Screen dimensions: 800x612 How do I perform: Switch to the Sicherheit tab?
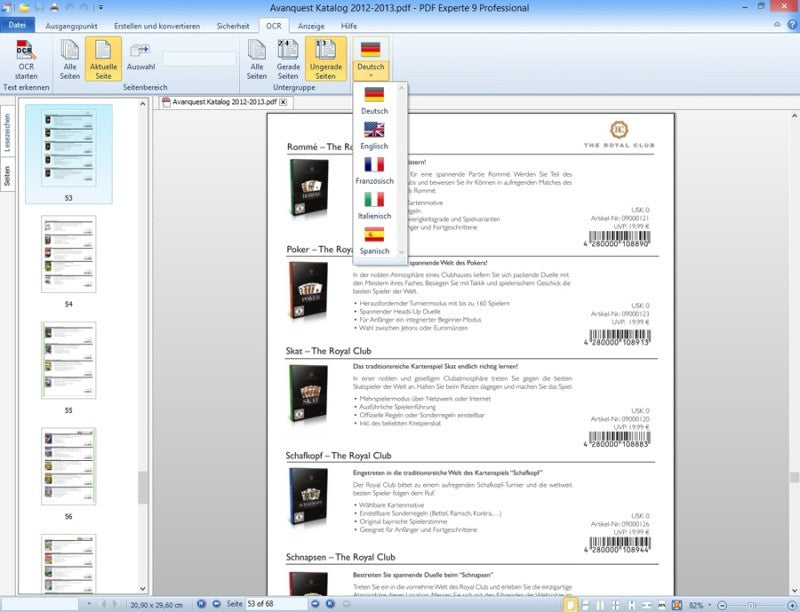[233, 26]
